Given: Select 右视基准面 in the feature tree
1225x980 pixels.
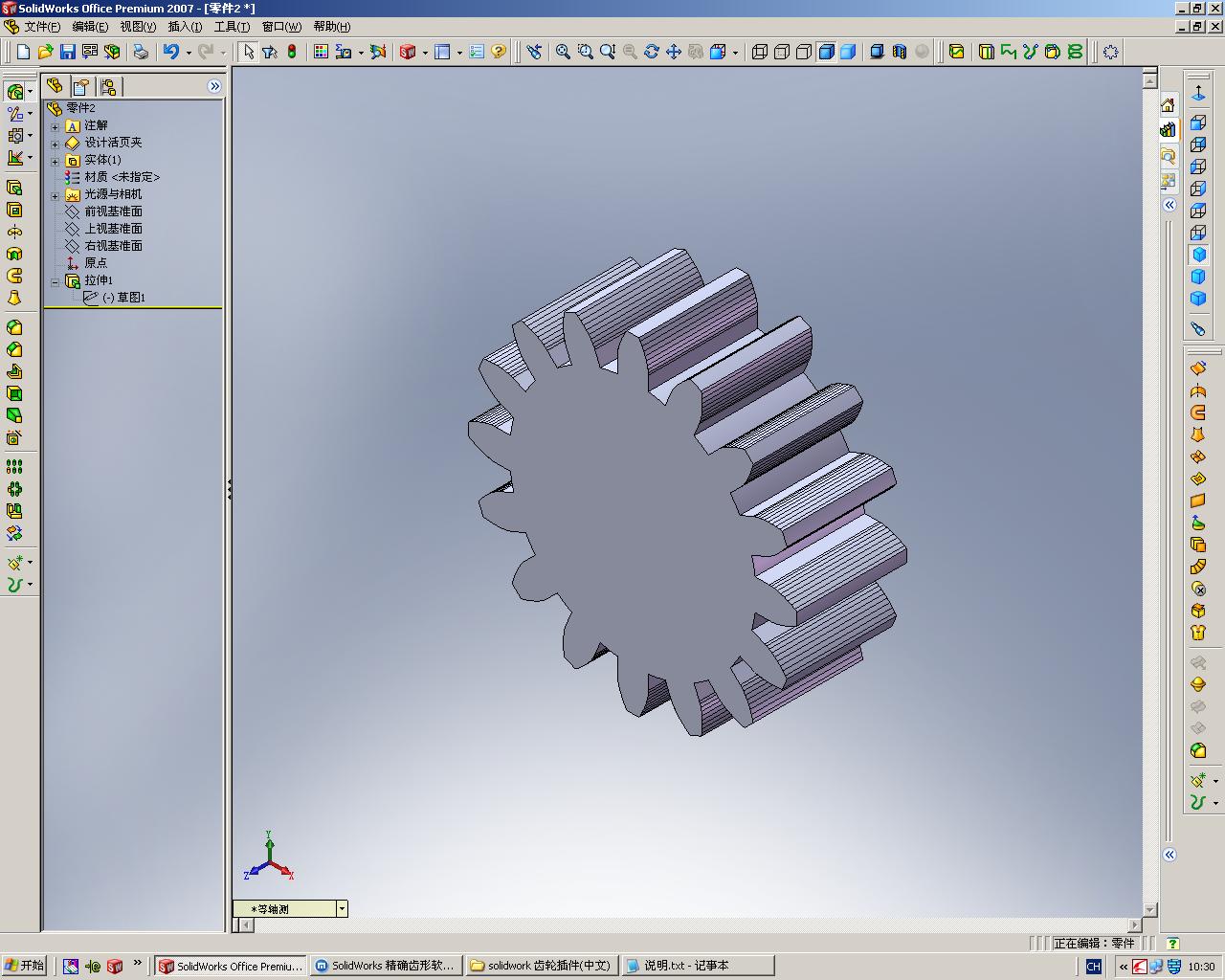Looking at the screenshot, I should pyautogui.click(x=113, y=246).
